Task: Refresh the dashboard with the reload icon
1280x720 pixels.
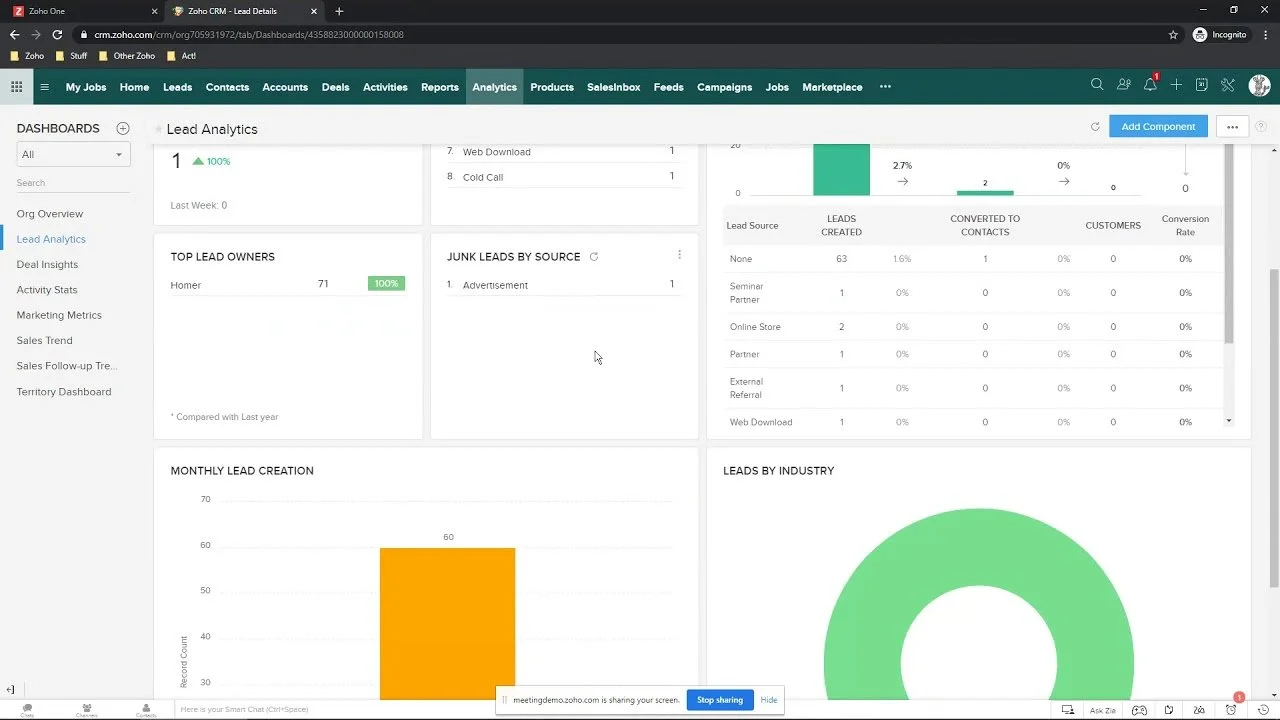Action: (x=1095, y=127)
